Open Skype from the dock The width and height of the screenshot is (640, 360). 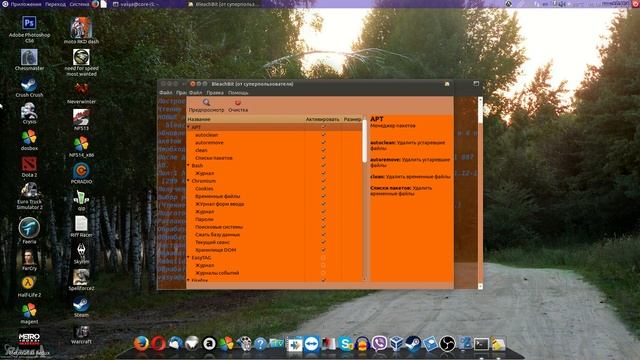345,344
